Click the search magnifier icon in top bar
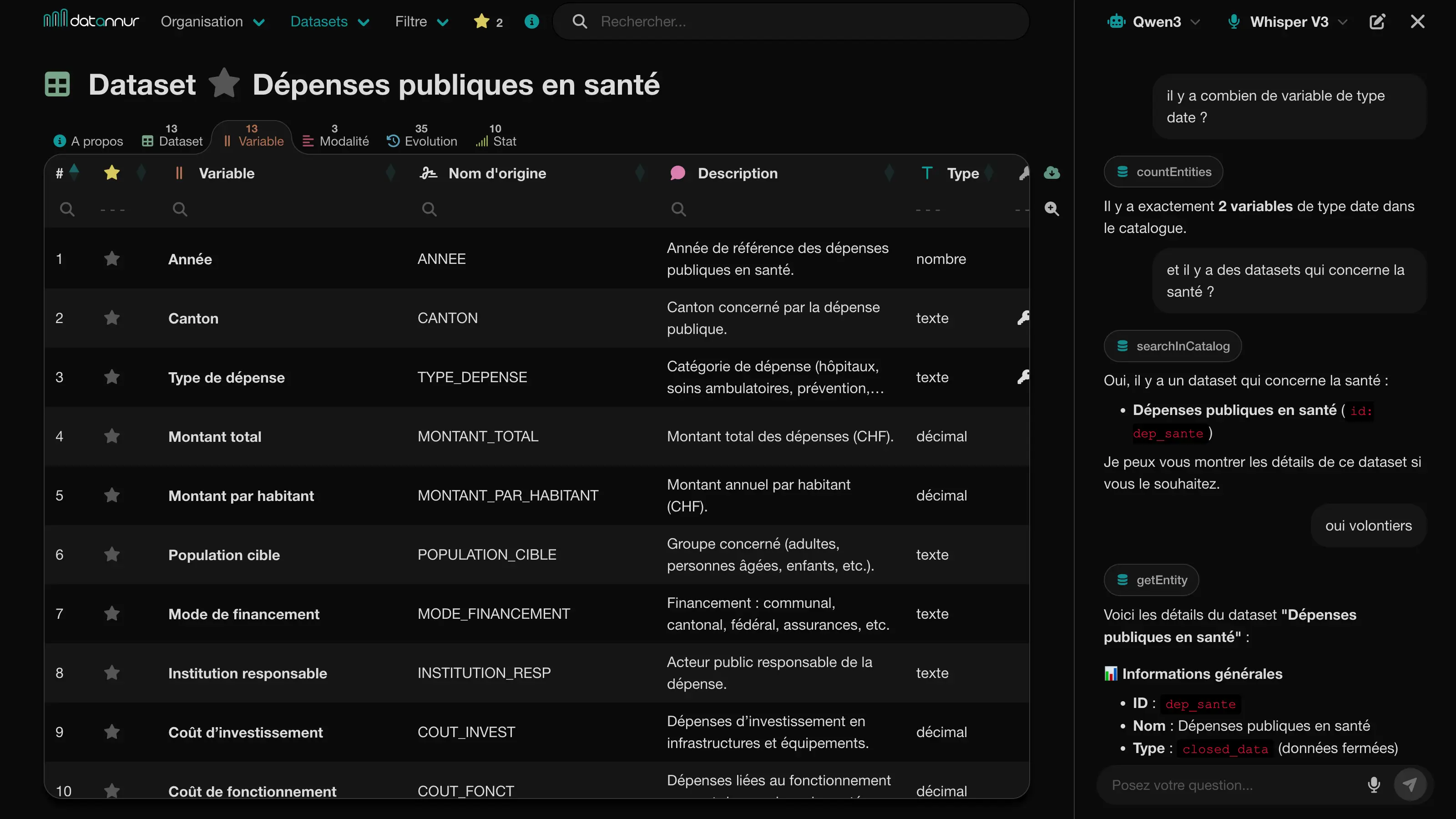This screenshot has width=1456, height=819. pyautogui.click(x=579, y=21)
